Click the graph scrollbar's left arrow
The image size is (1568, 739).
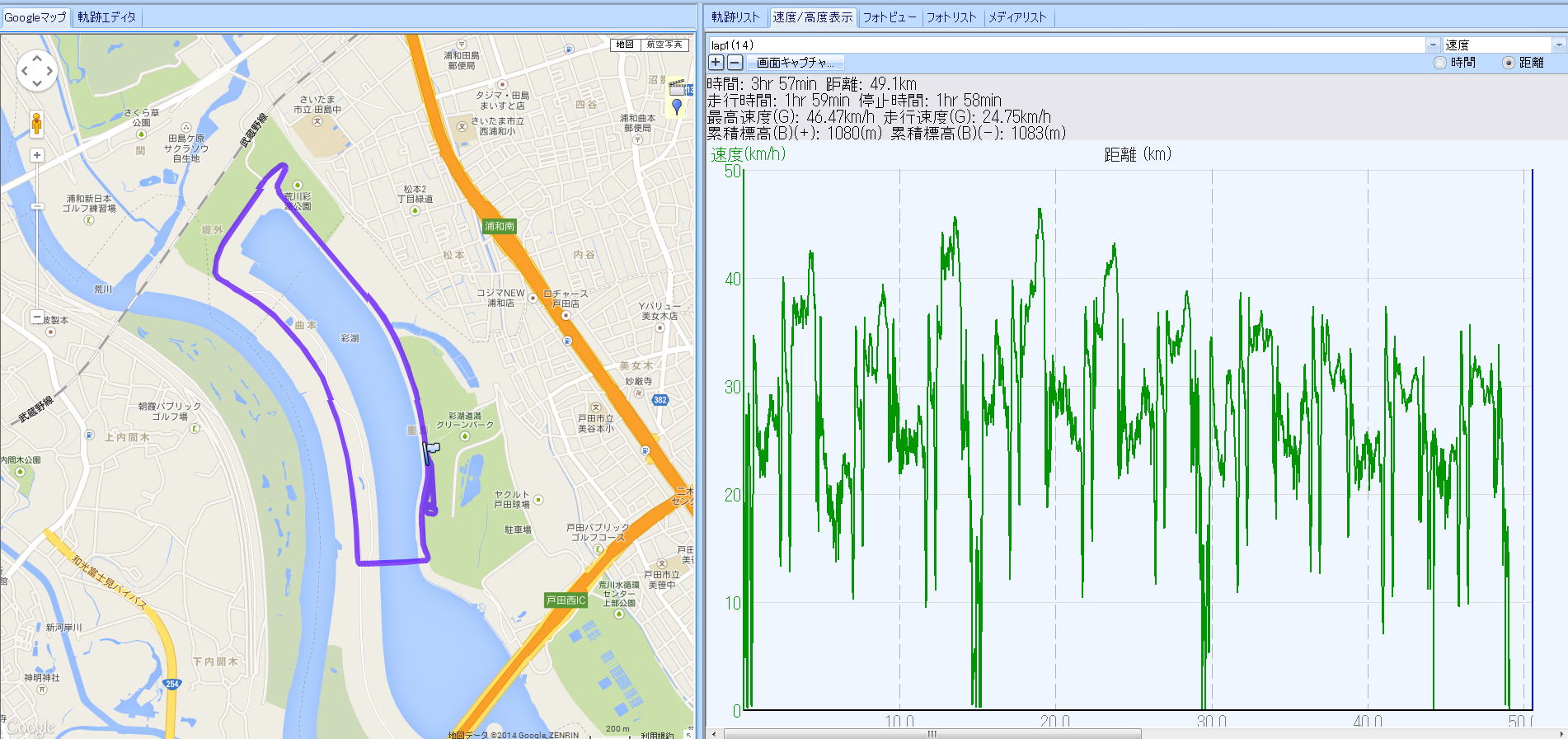click(713, 733)
